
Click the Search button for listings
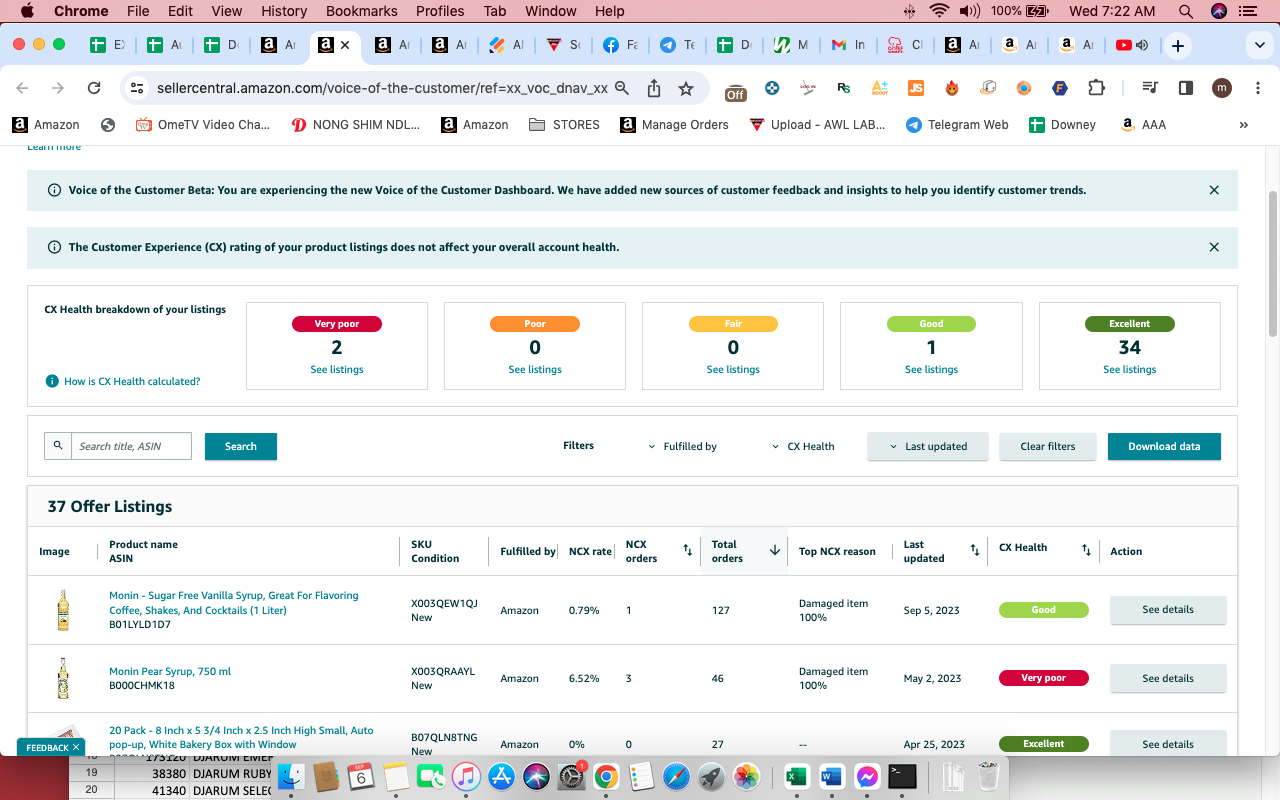point(241,446)
